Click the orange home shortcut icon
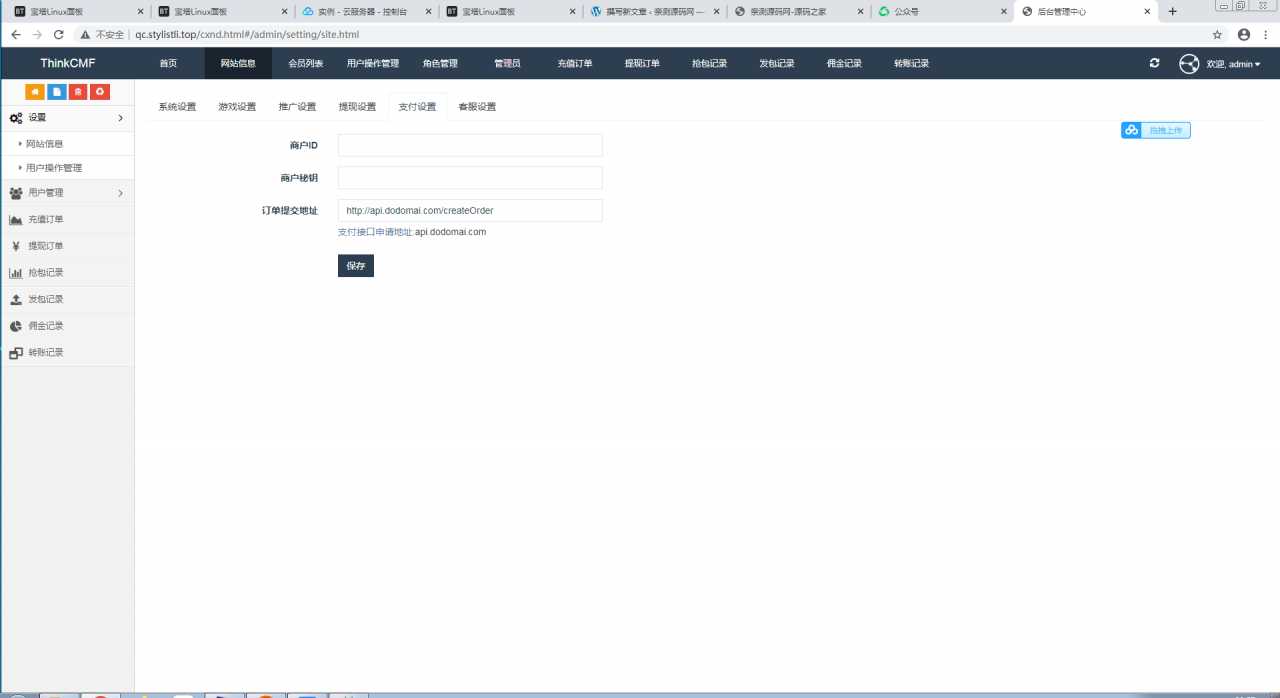The image size is (1280, 698). tap(35, 92)
